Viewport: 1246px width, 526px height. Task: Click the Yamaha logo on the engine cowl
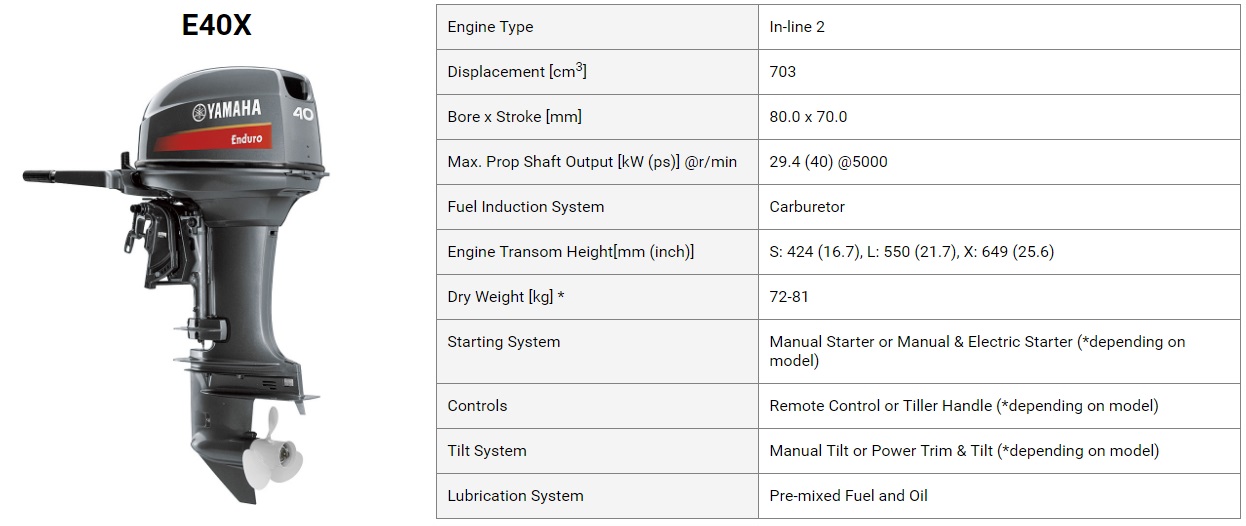pos(227,110)
